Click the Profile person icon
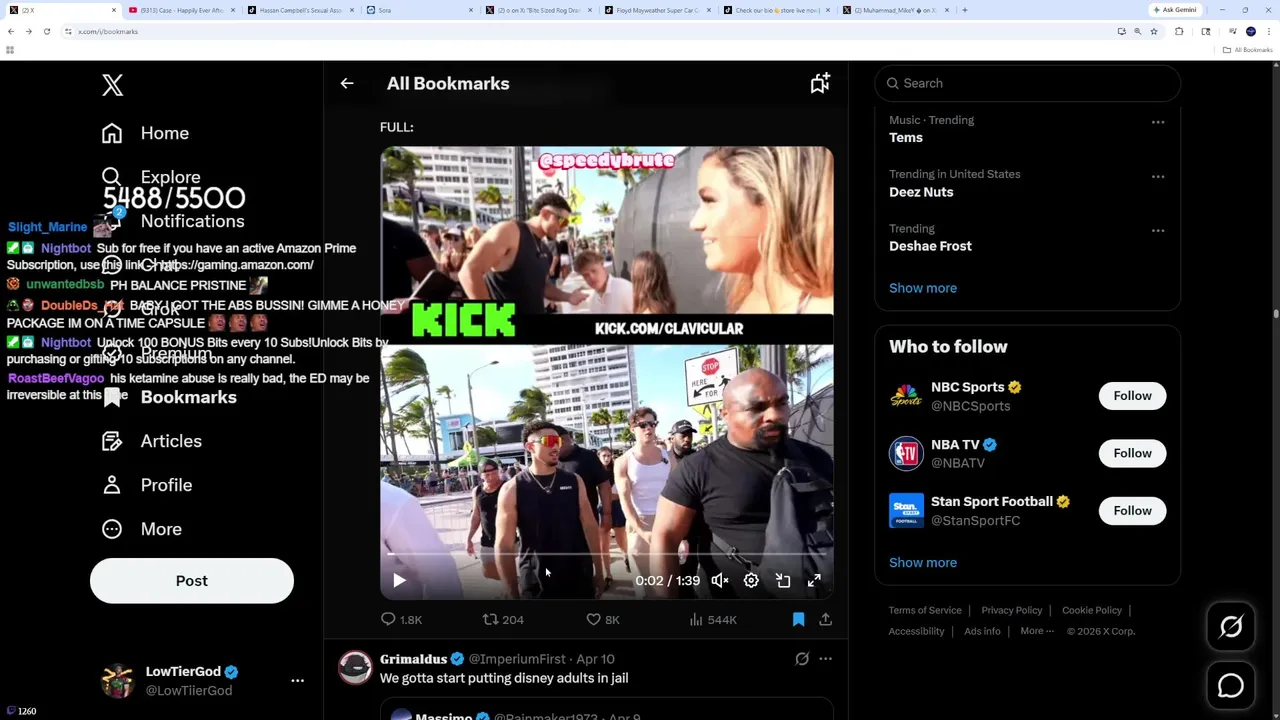Screen dimensions: 1280x720 112,485
